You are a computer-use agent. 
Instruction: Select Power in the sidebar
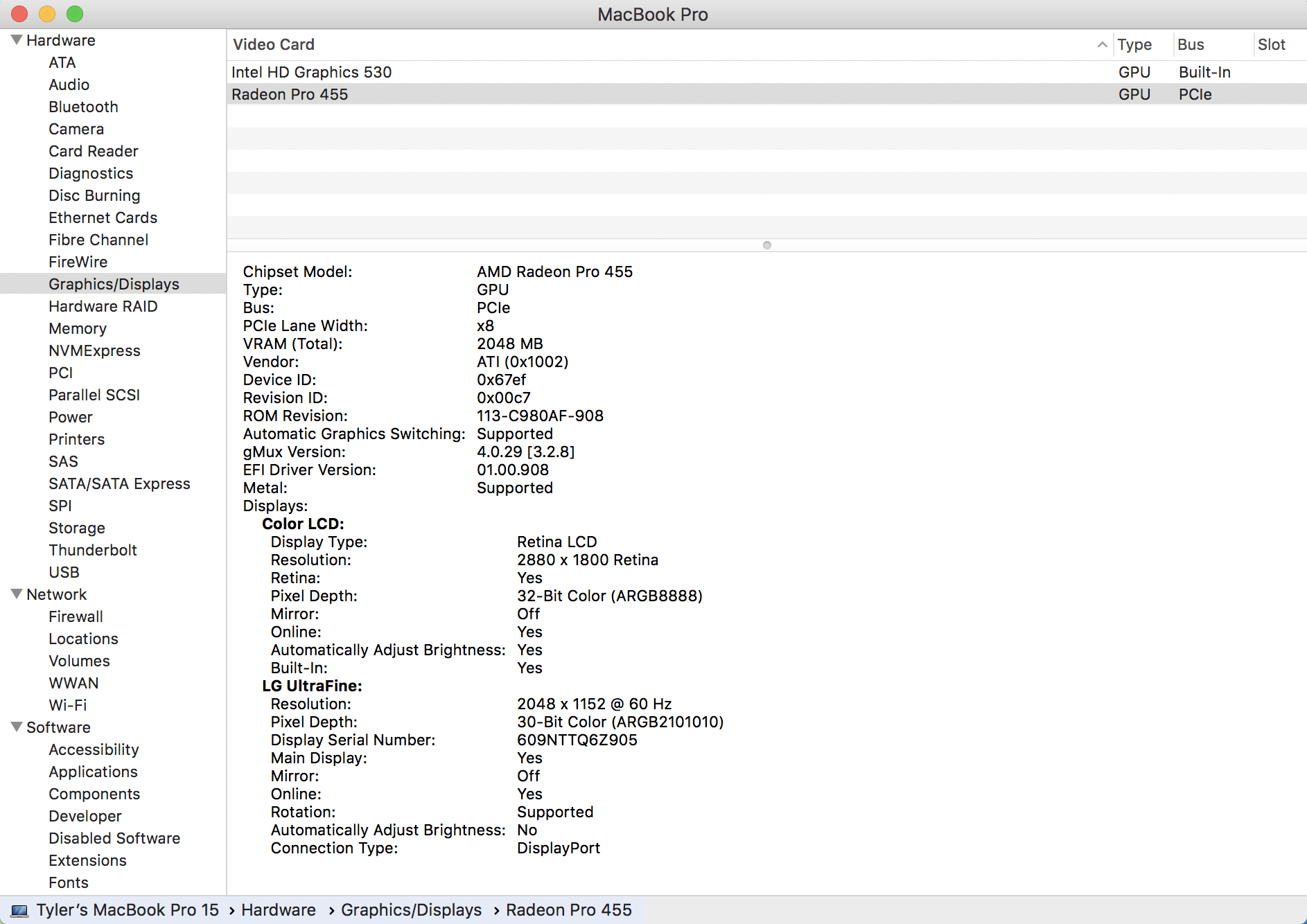coord(71,417)
